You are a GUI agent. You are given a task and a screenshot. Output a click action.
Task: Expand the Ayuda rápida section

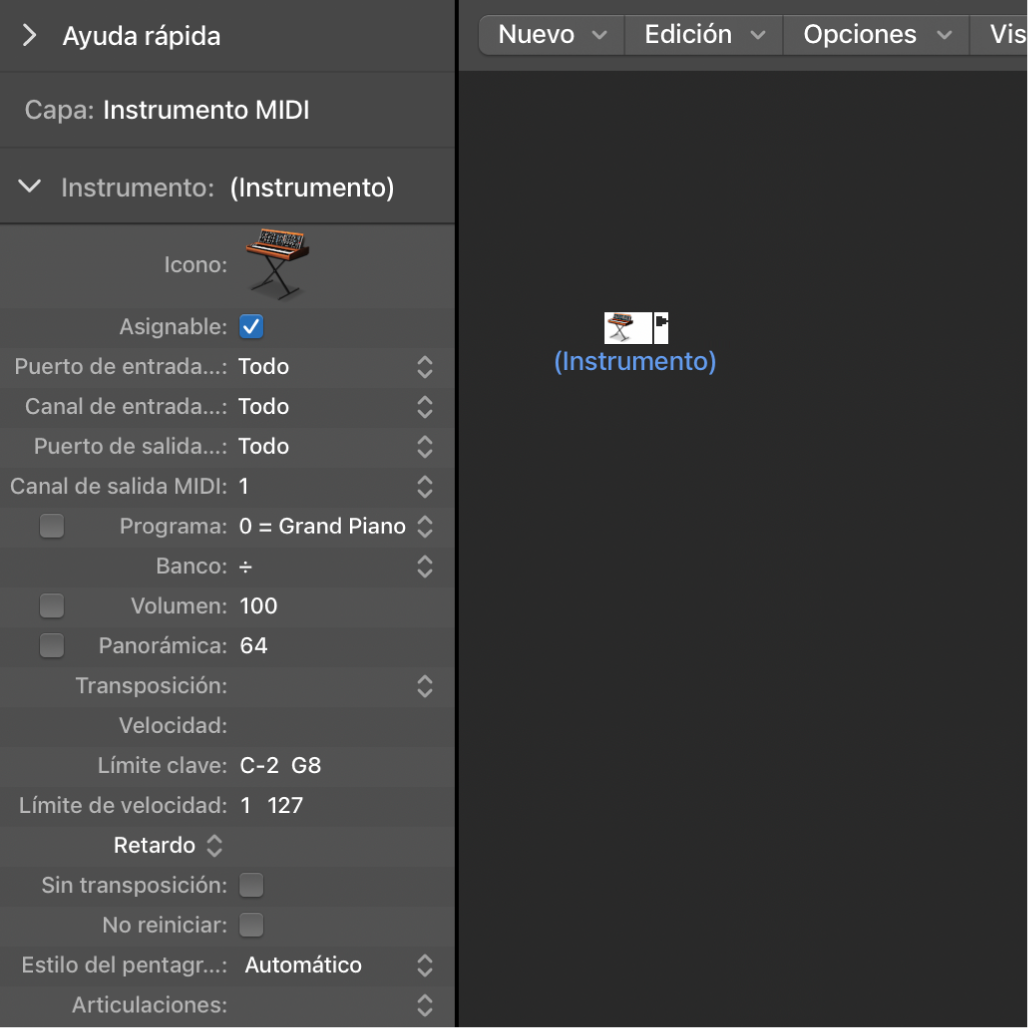30,36
